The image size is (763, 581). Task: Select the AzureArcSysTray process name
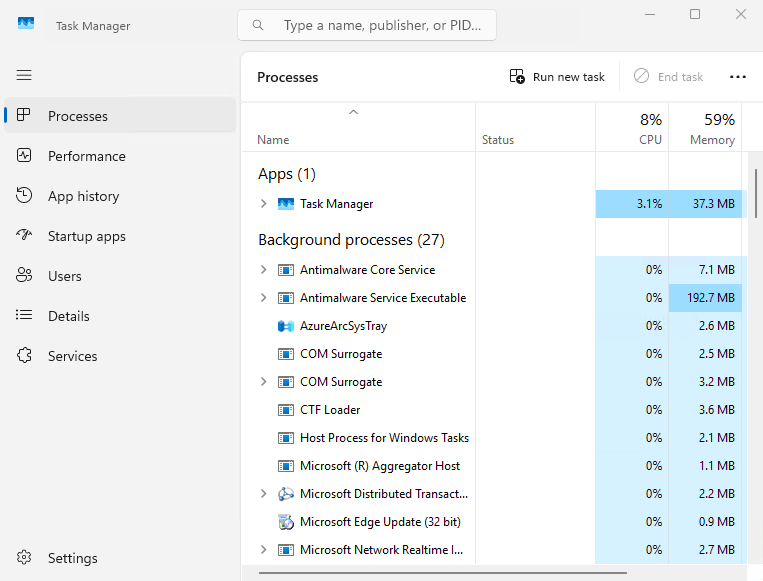click(344, 326)
